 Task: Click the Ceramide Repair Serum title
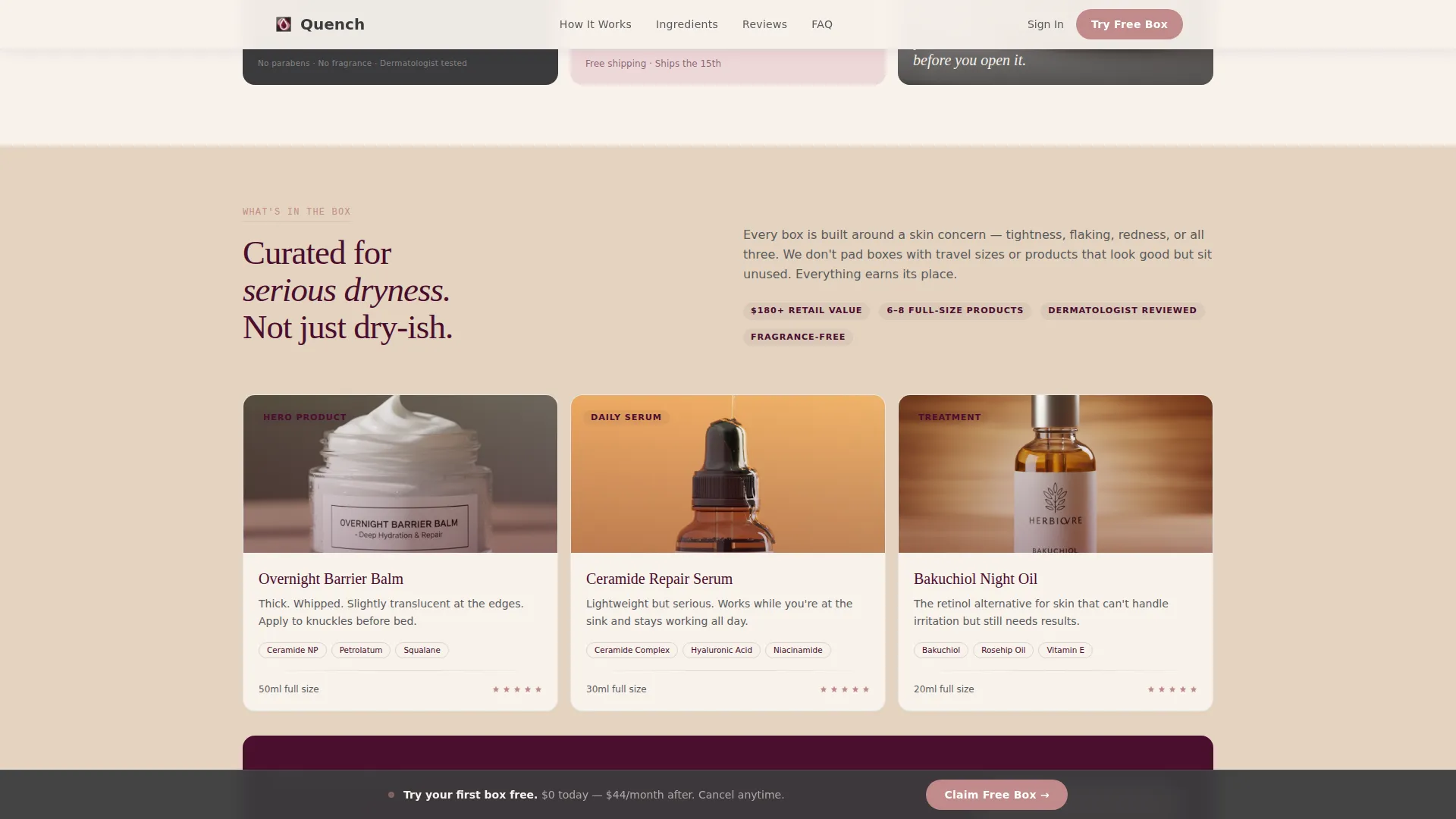point(659,579)
